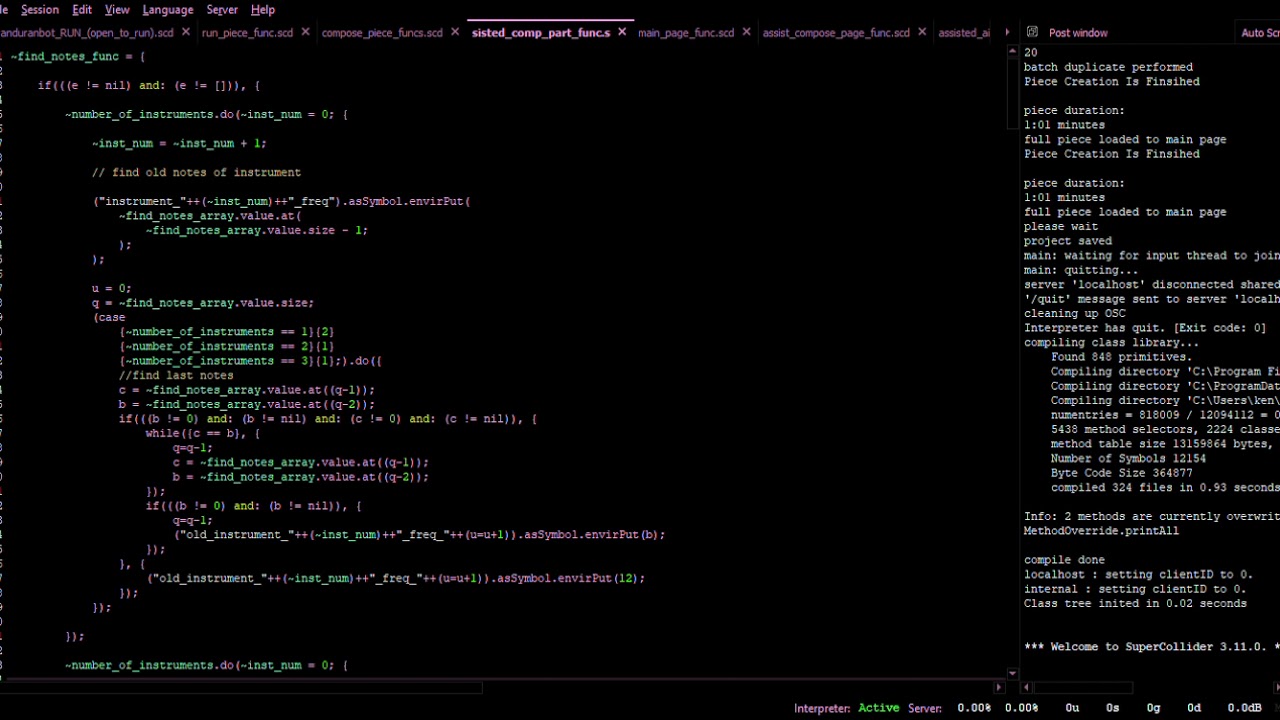Image resolution: width=1280 pixels, height=720 pixels.
Task: Close the main_page_func.scd tab
Action: (x=746, y=32)
